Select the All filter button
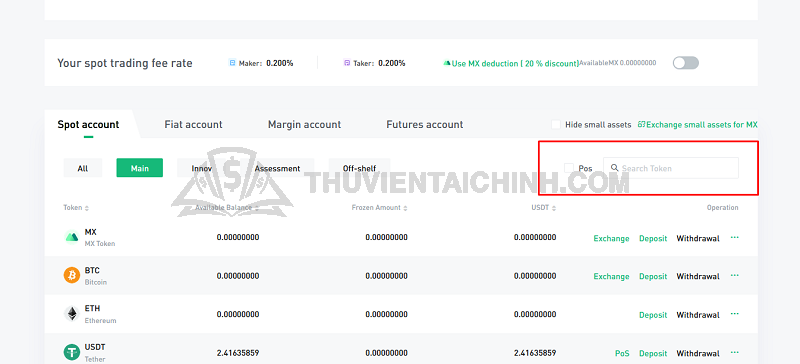Viewport: 800px width, 364px height. coord(83,168)
